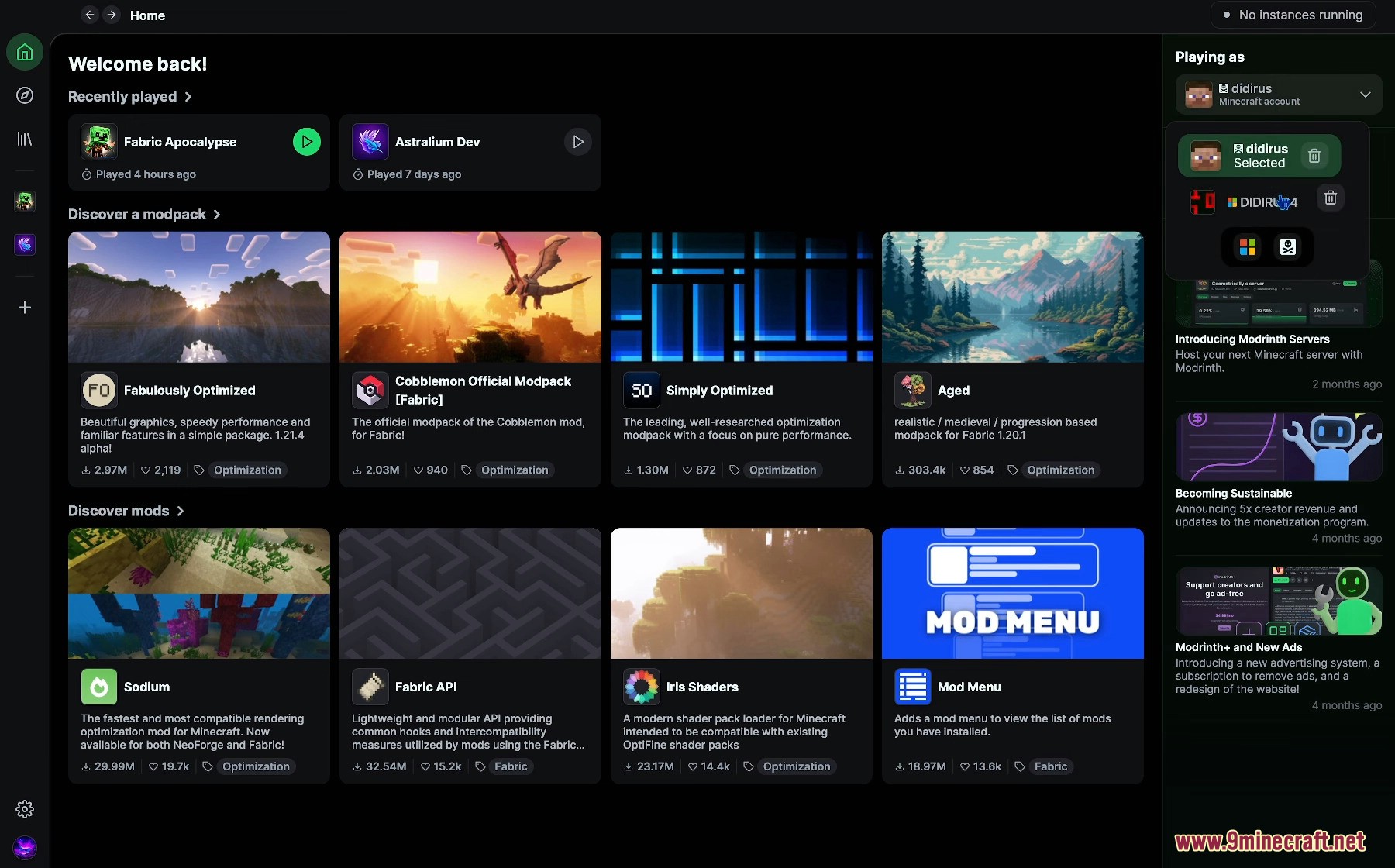Image resolution: width=1395 pixels, height=868 pixels.
Task: Click Sodium's 29.99M download count
Action: click(x=108, y=766)
